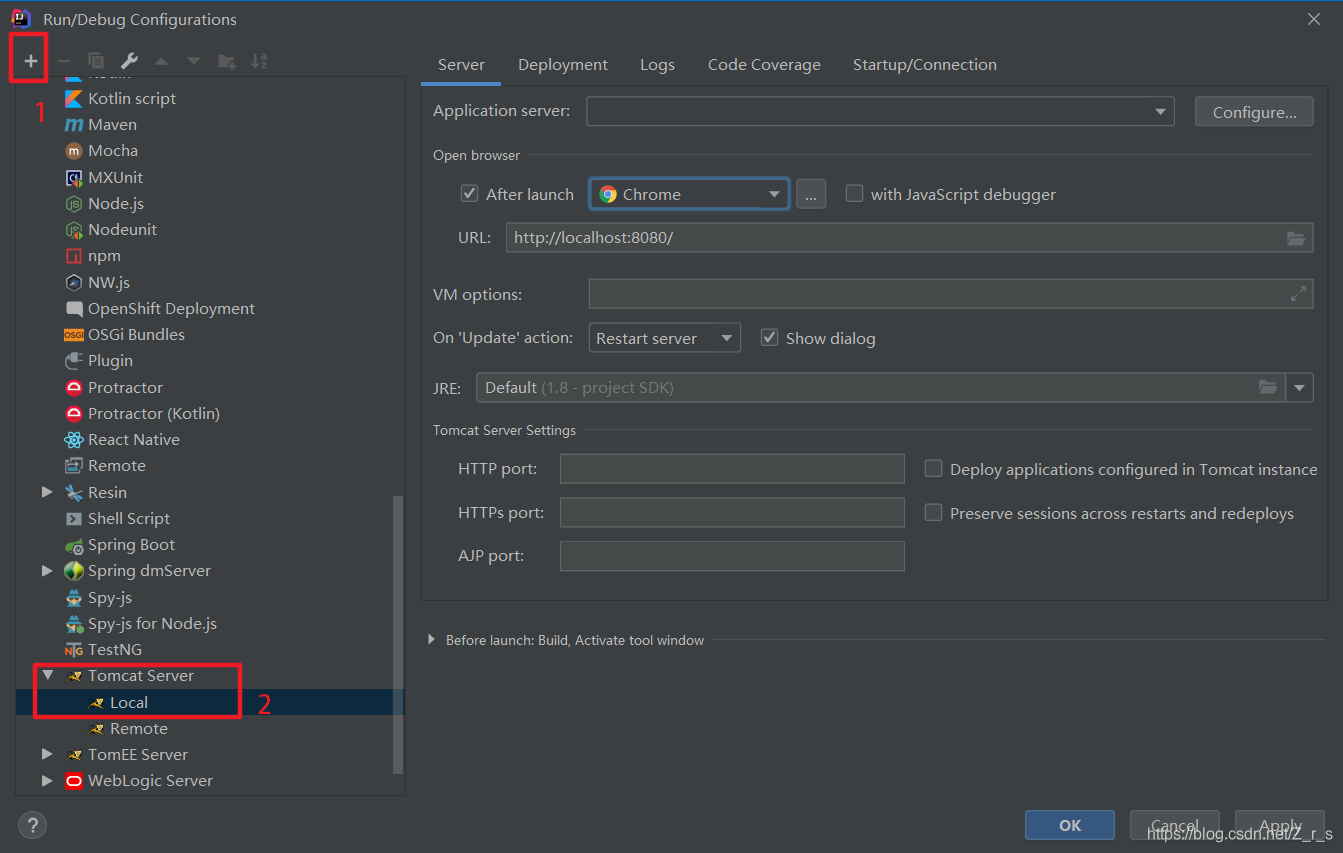The height and width of the screenshot is (853, 1343).
Task: Select NW.js configuration type
Action: tap(109, 282)
